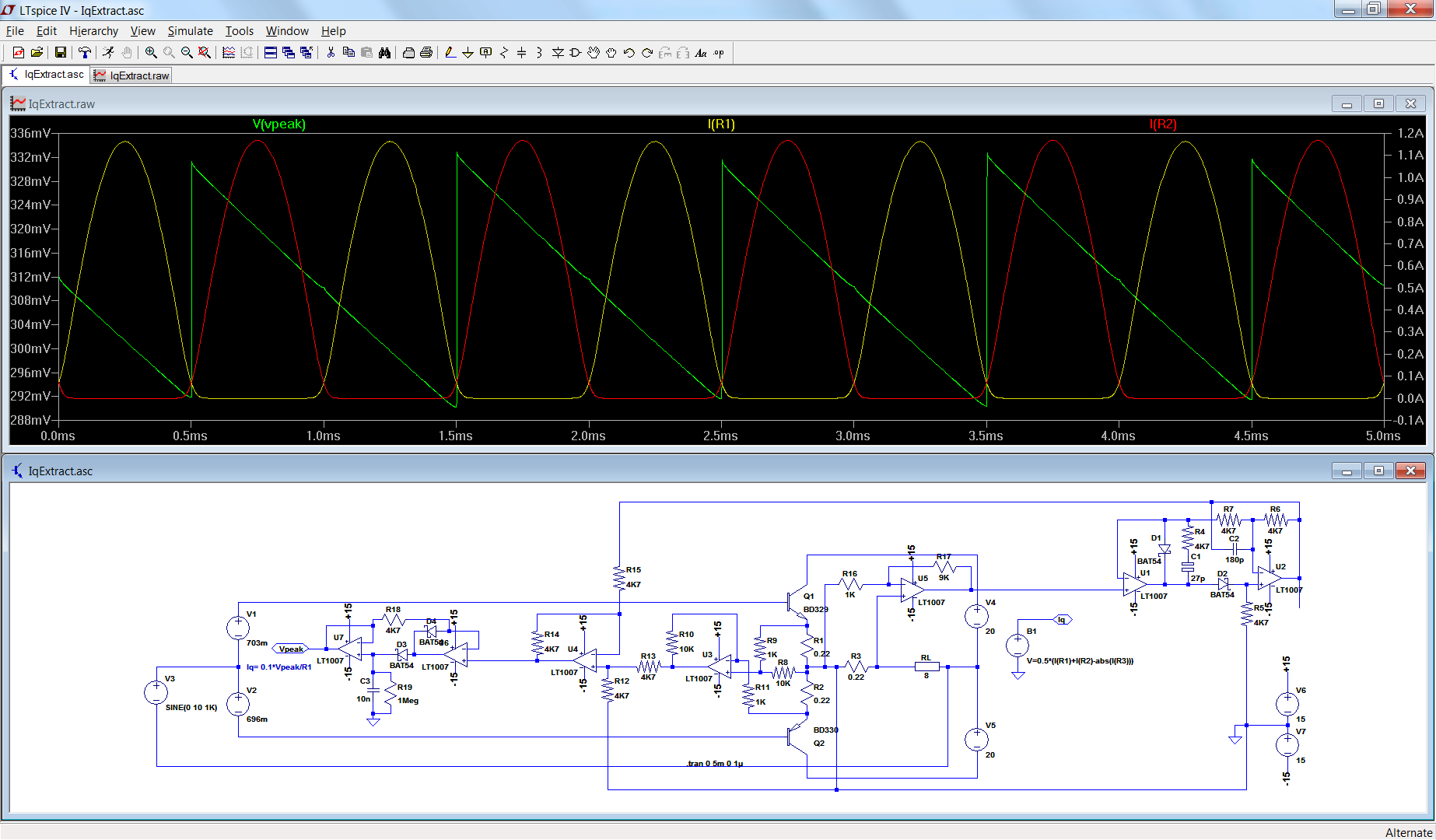Click the Undo arrow icon
The image size is (1436, 840).
pos(629,52)
